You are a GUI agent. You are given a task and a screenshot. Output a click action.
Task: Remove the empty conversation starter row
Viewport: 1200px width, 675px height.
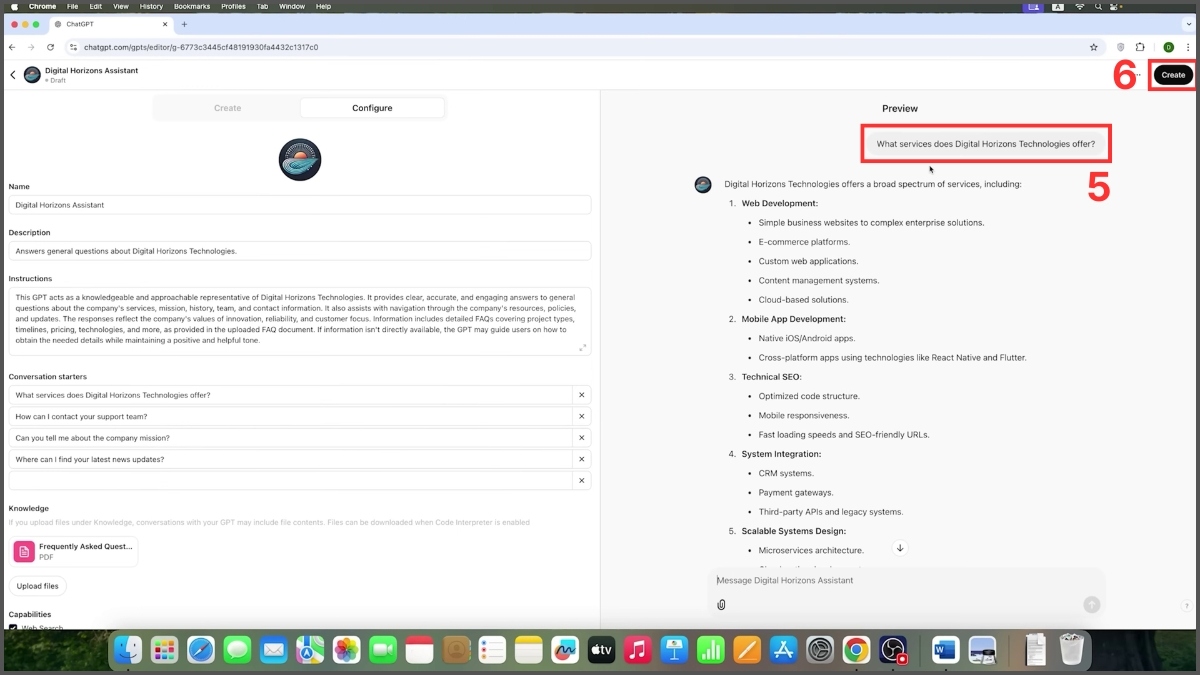click(581, 481)
